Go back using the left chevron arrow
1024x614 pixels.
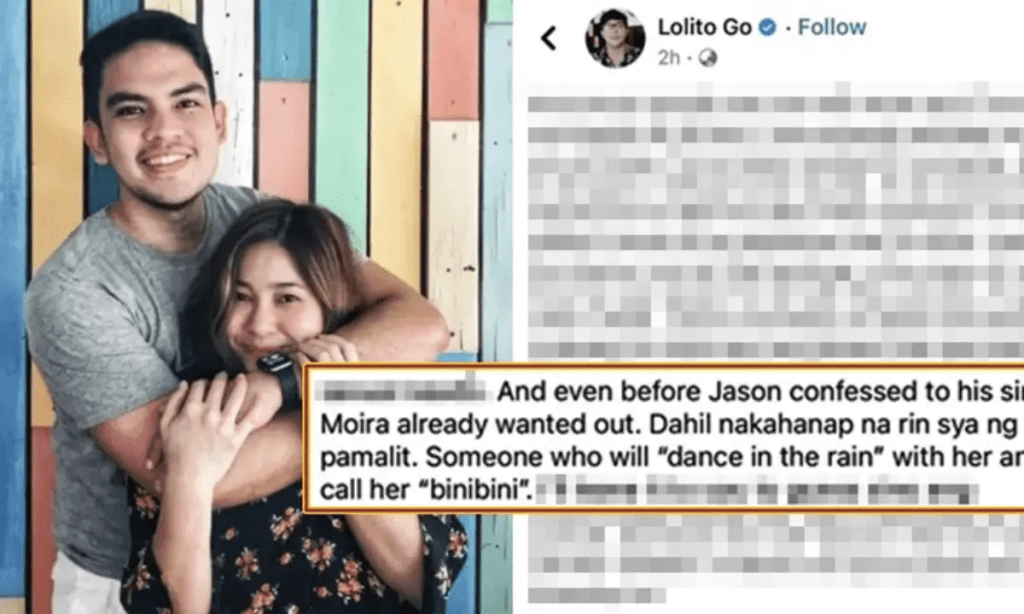(x=549, y=39)
